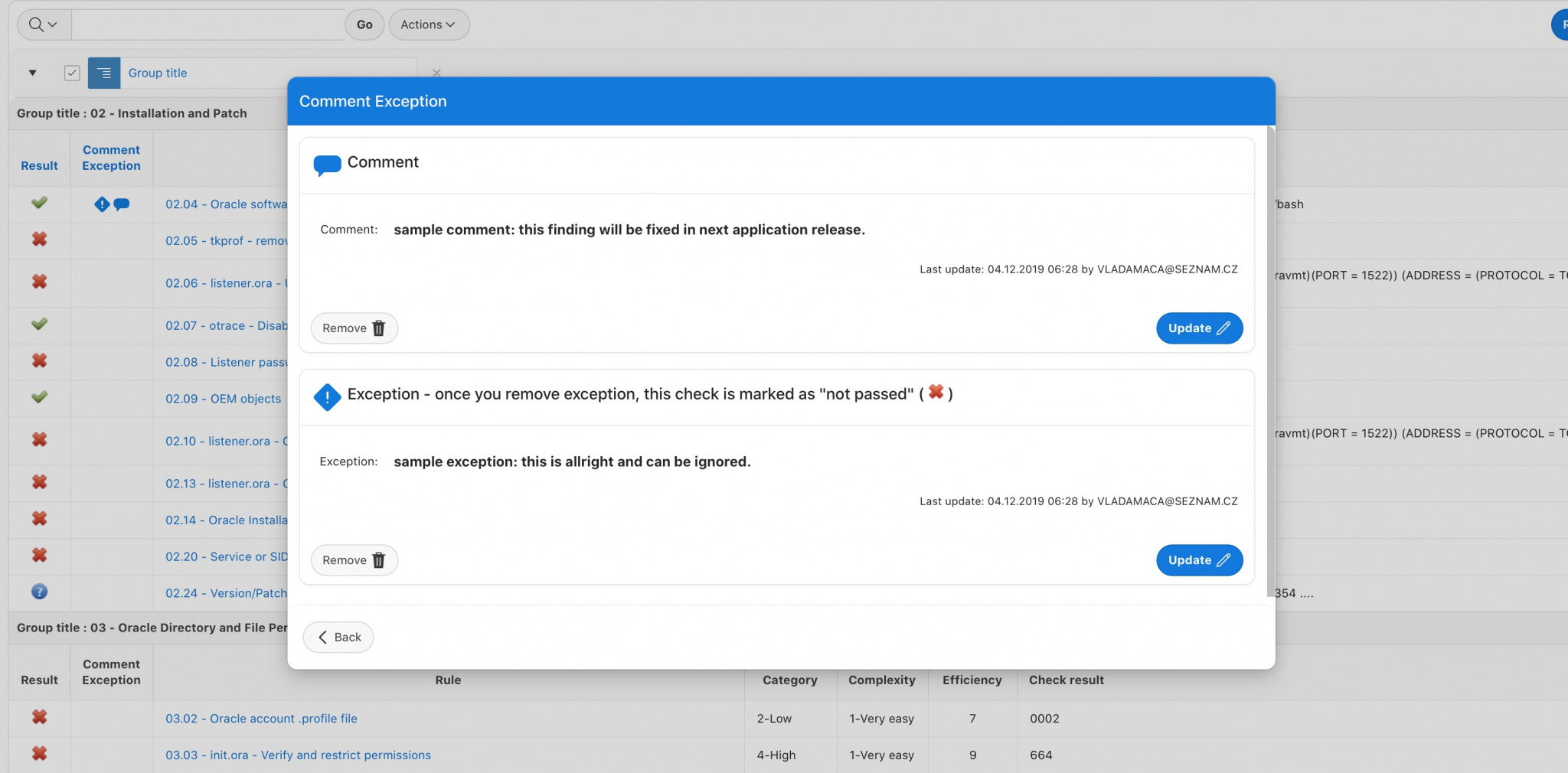
Task: Remove the sample comment
Action: pos(354,328)
